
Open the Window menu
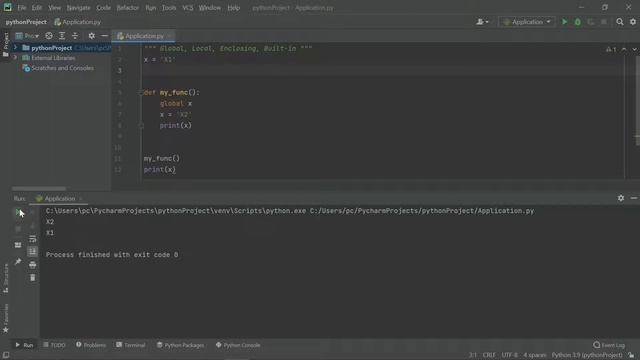coord(210,8)
